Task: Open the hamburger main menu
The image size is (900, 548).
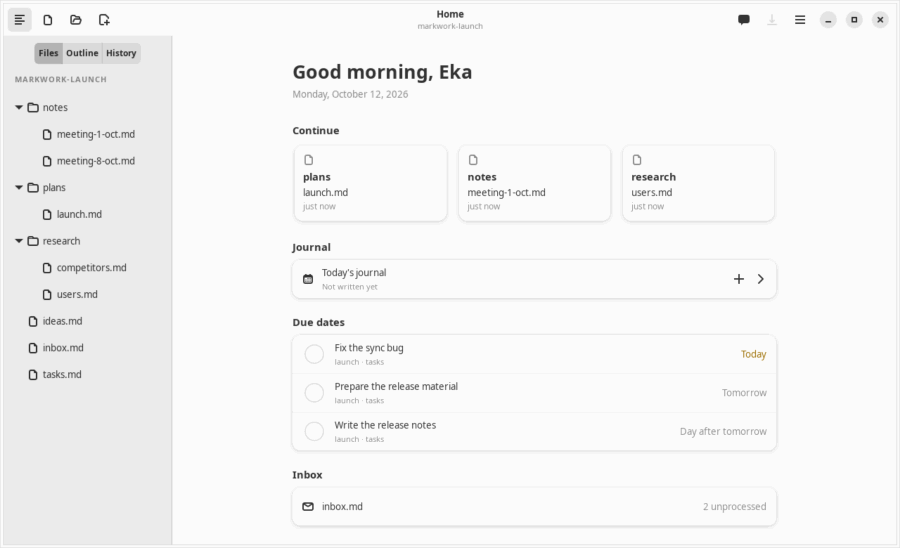Action: pos(800,20)
